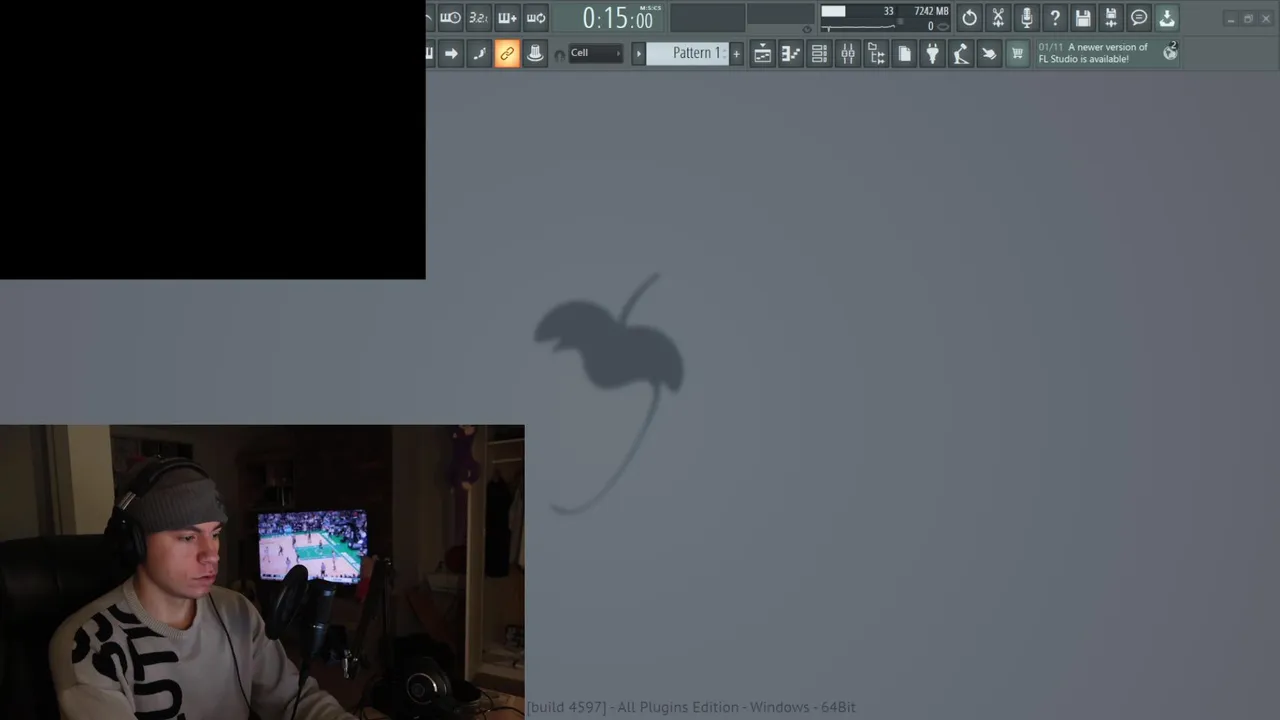Viewport: 1280px width, 720px height.
Task: Open plugin picker with the plug icon
Action: click(933, 54)
